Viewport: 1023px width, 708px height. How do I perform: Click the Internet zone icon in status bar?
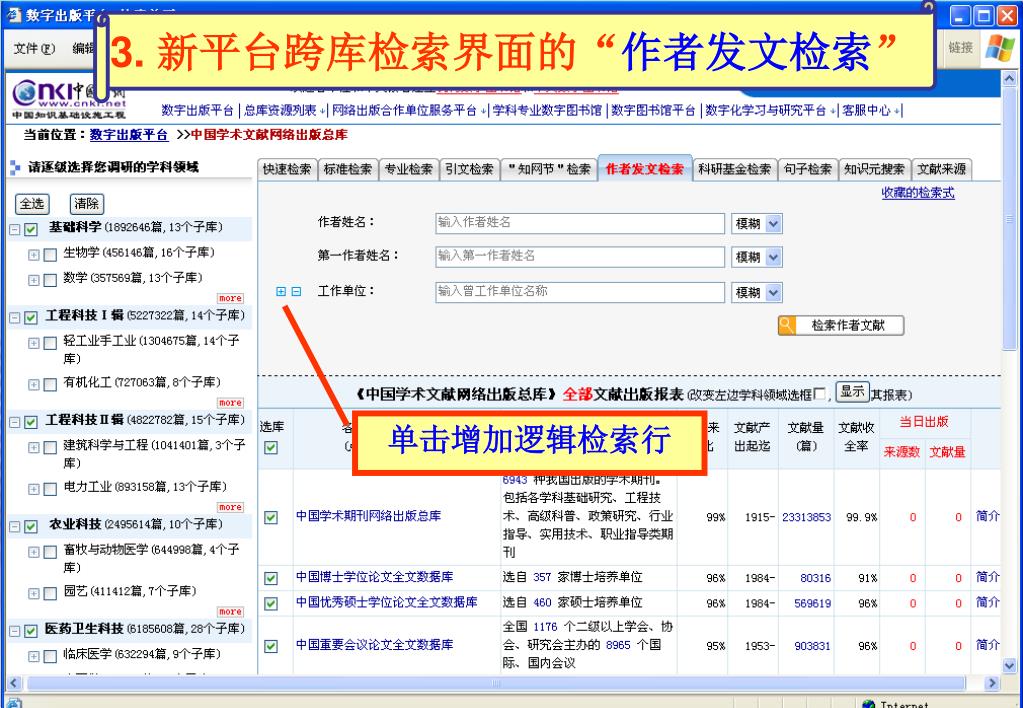tap(868, 704)
